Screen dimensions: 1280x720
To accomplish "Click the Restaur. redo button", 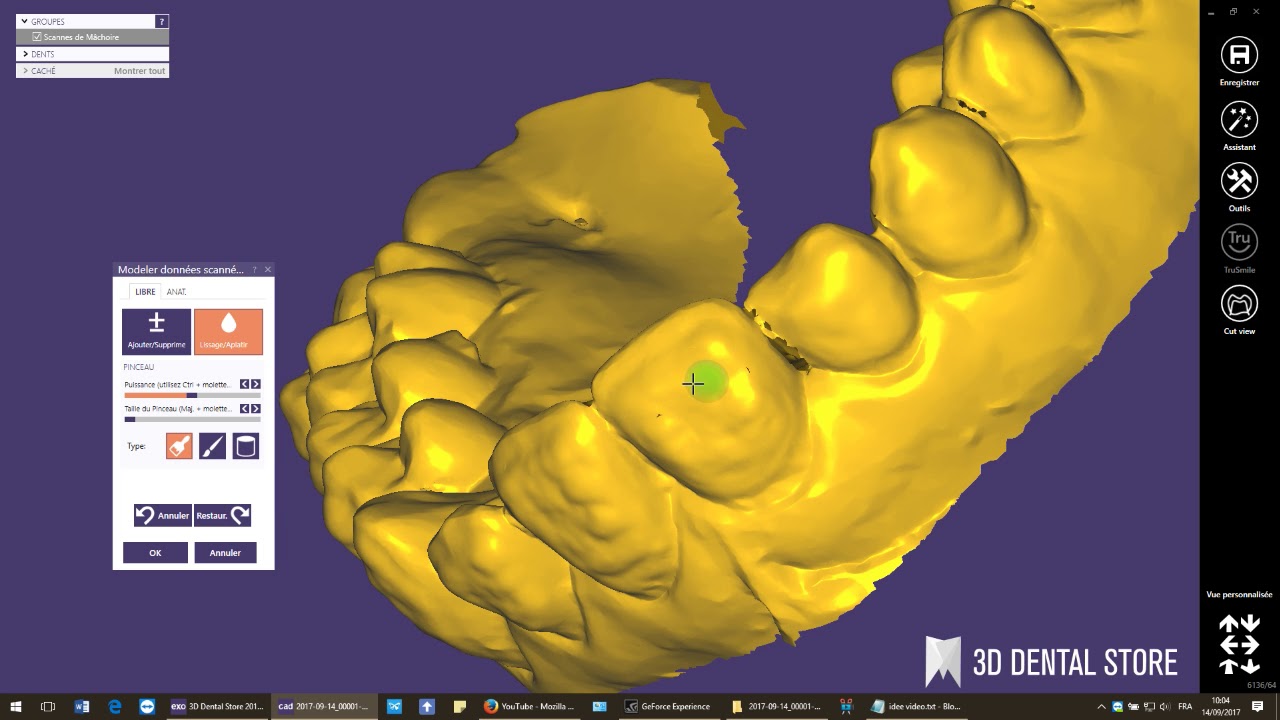I will (x=222, y=515).
